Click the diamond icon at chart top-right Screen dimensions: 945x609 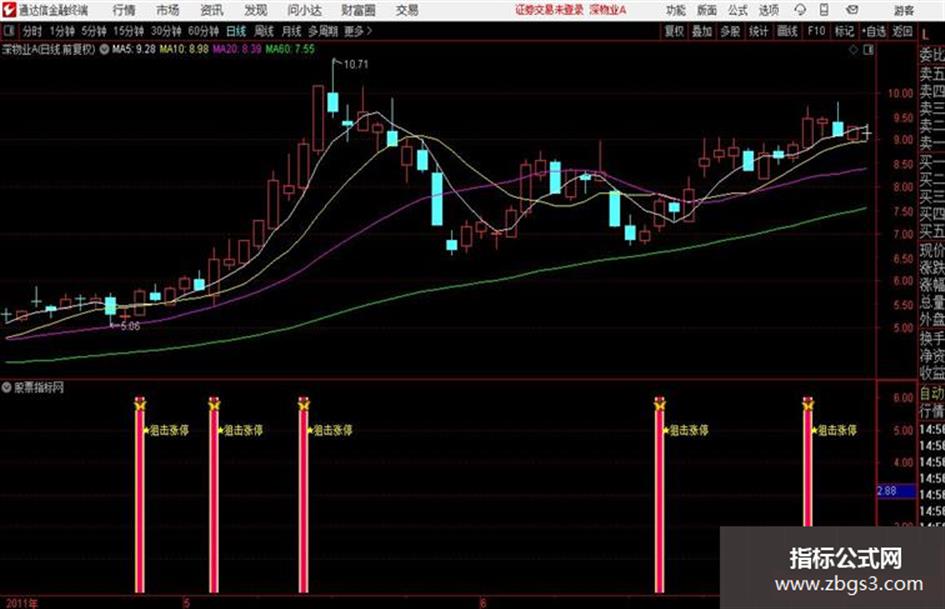853,50
